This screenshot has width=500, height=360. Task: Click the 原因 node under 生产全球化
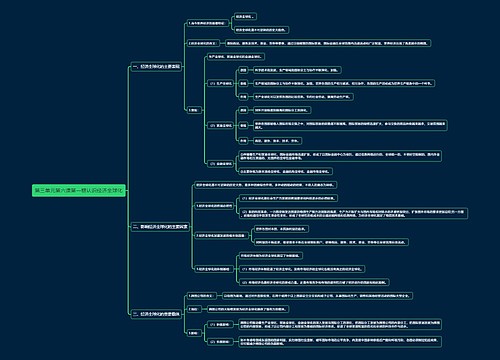point(243,70)
